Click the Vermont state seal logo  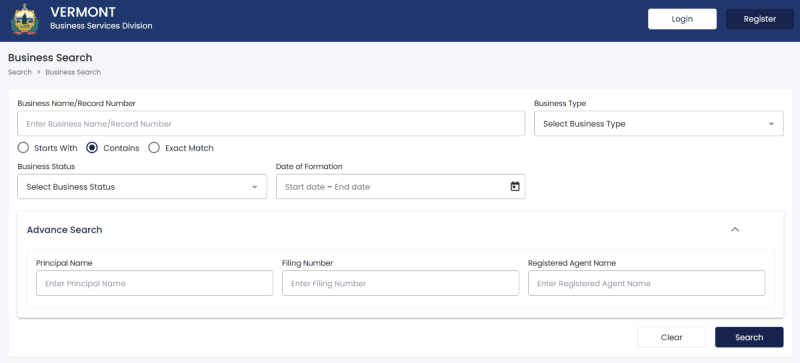point(24,19)
